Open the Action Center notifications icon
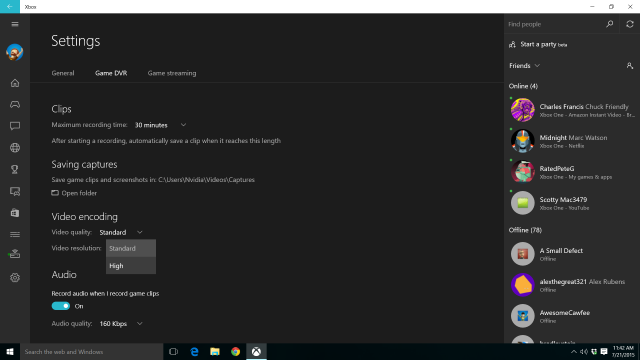The width and height of the screenshot is (640, 360). click(x=604, y=352)
